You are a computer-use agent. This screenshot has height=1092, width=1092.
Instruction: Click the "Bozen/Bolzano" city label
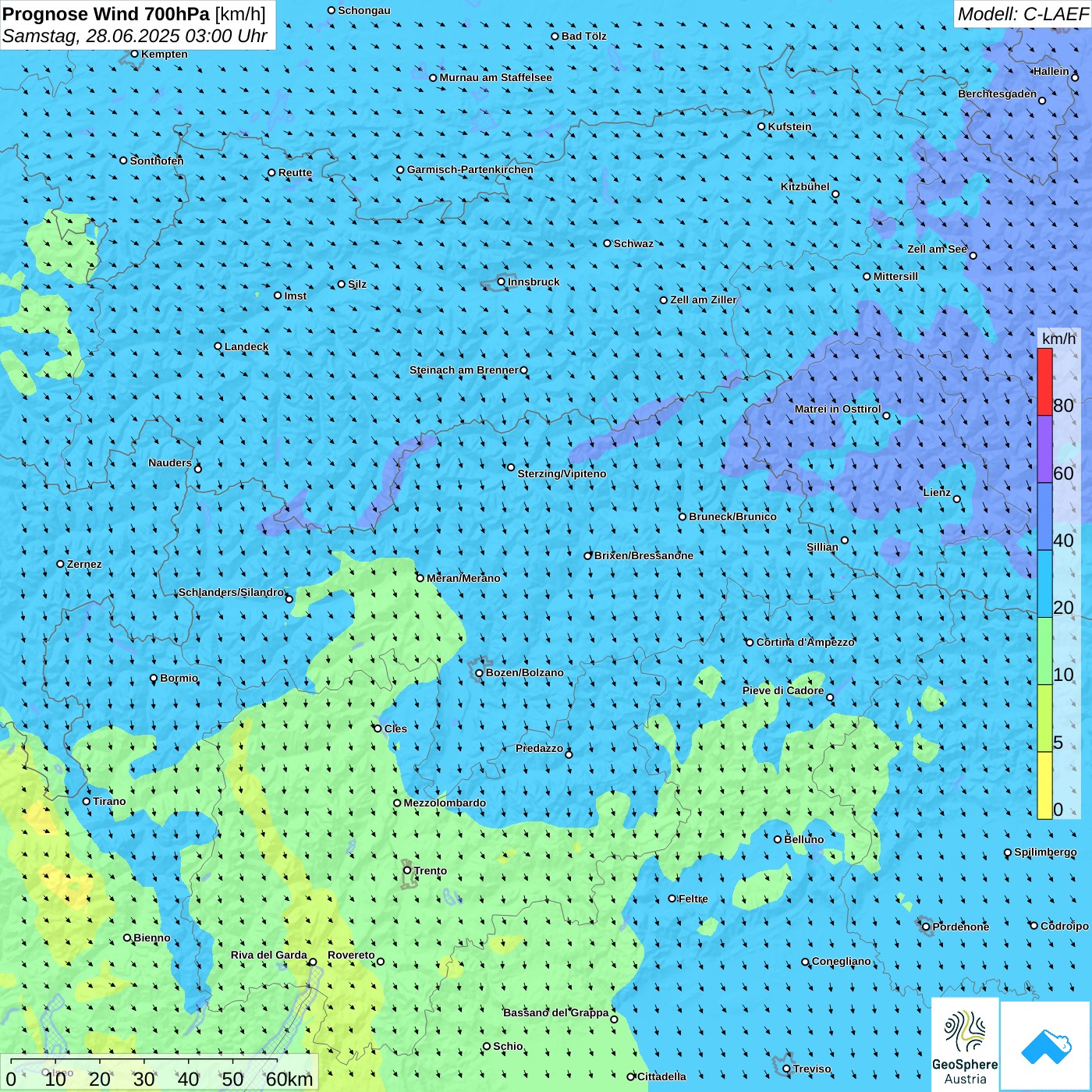pyautogui.click(x=524, y=672)
